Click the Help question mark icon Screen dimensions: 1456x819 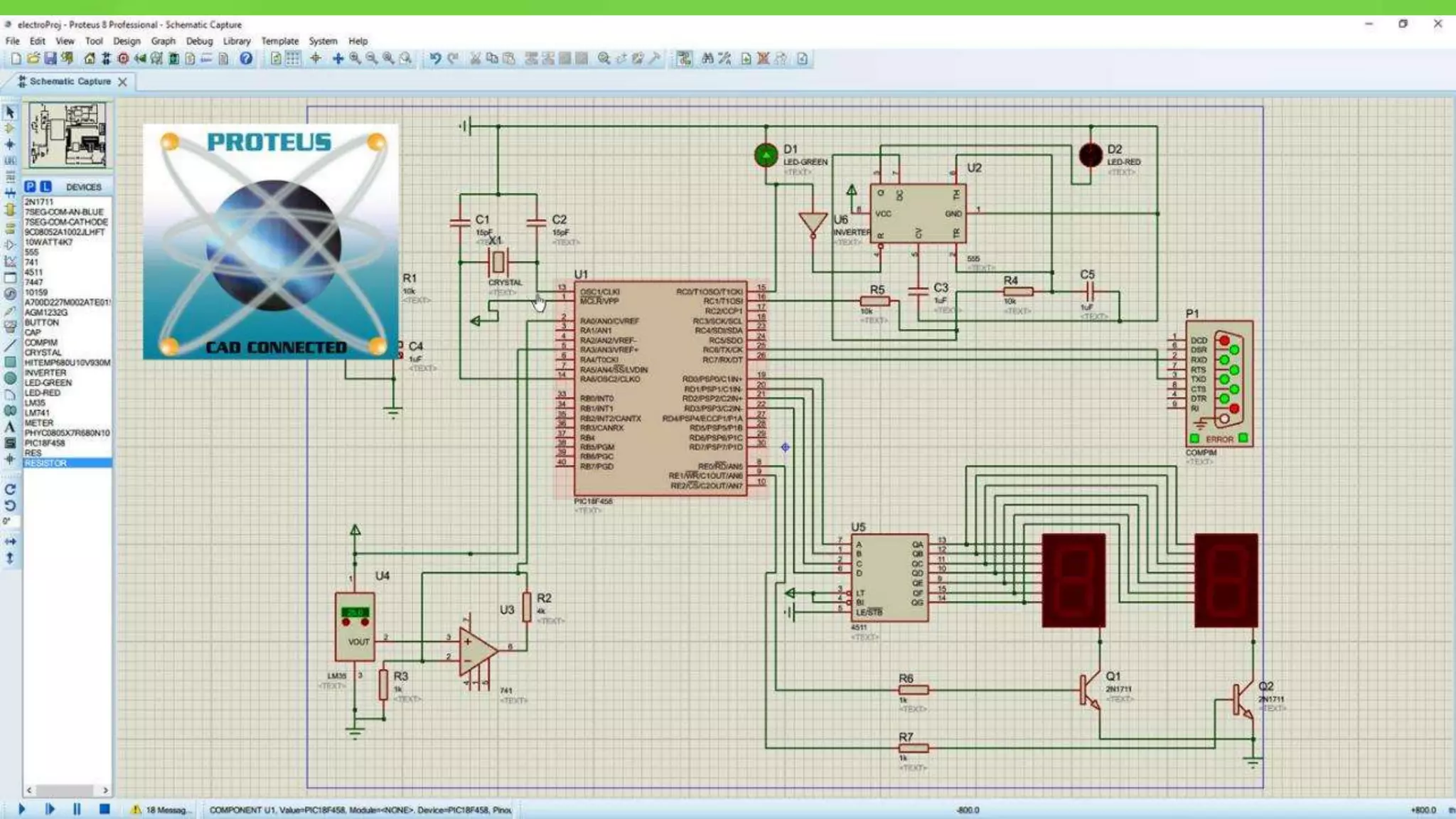click(246, 59)
